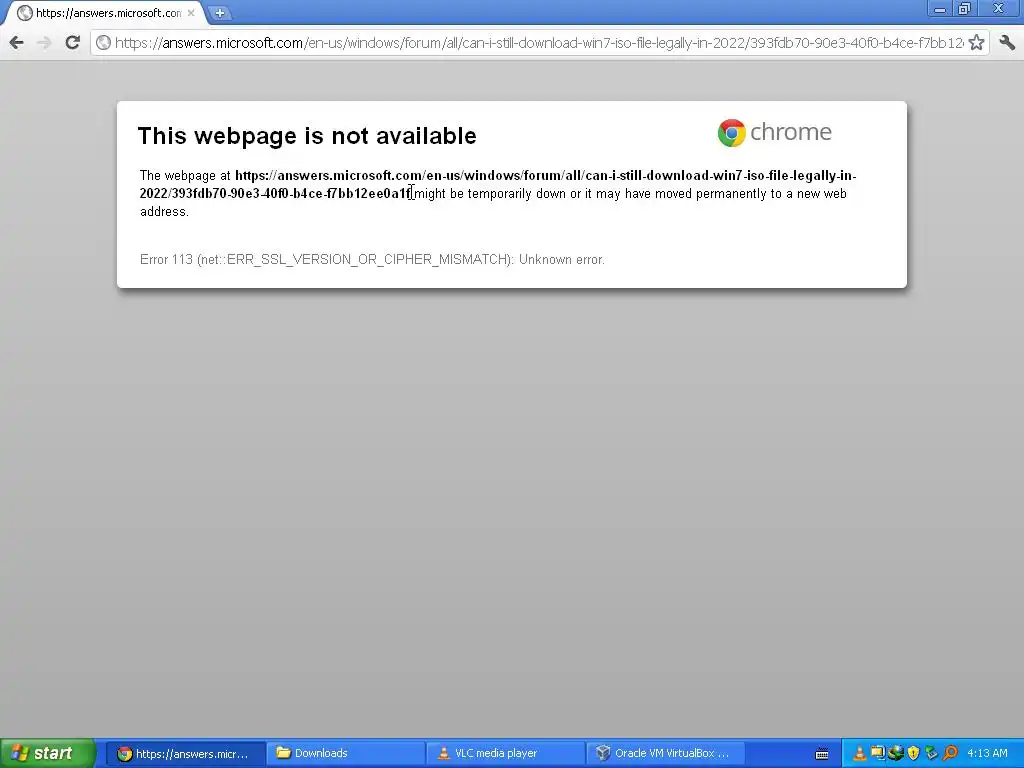Click Safely Remove Hardware tray icon
The width and height of the screenshot is (1024, 768).
(931, 754)
